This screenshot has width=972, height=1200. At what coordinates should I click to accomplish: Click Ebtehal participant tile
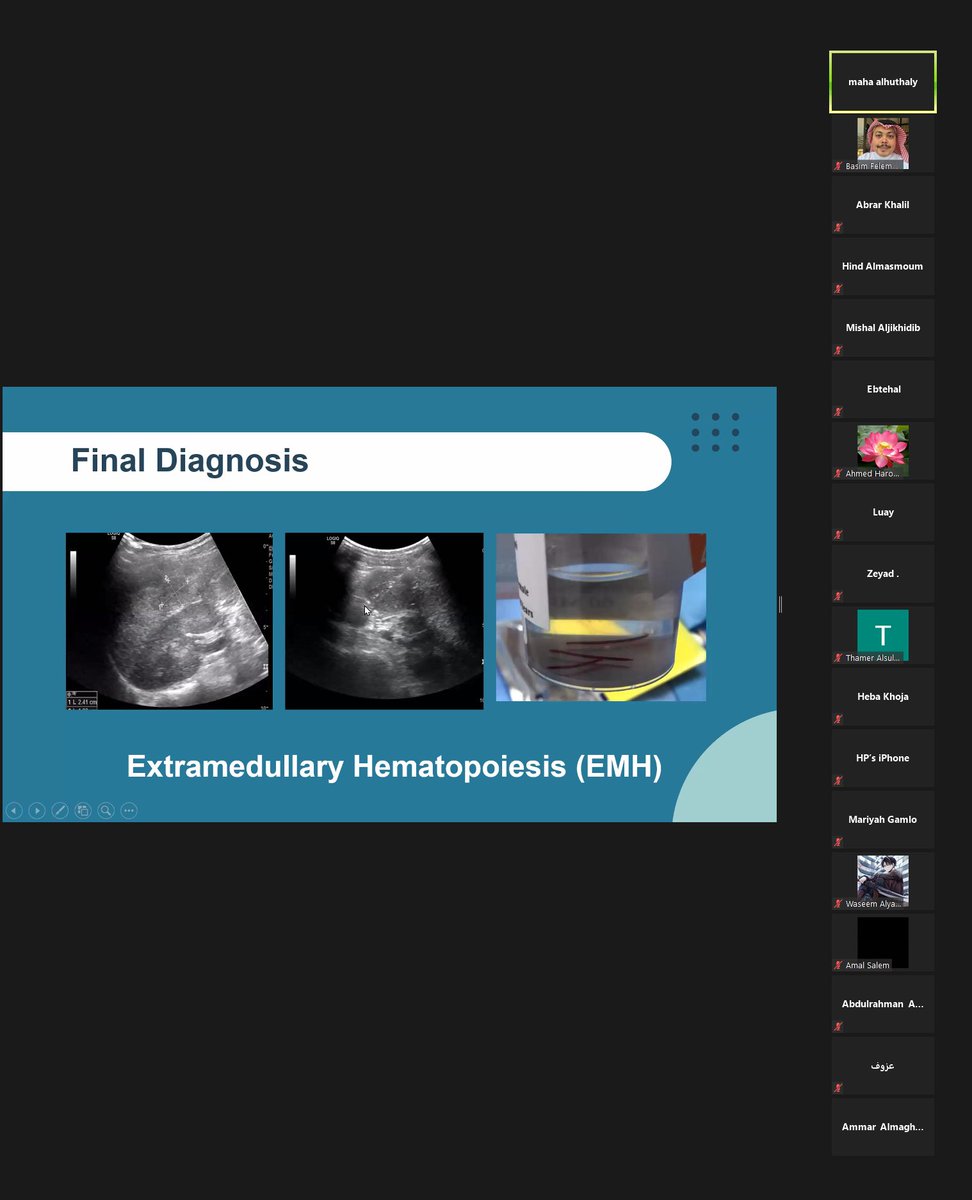[883, 389]
